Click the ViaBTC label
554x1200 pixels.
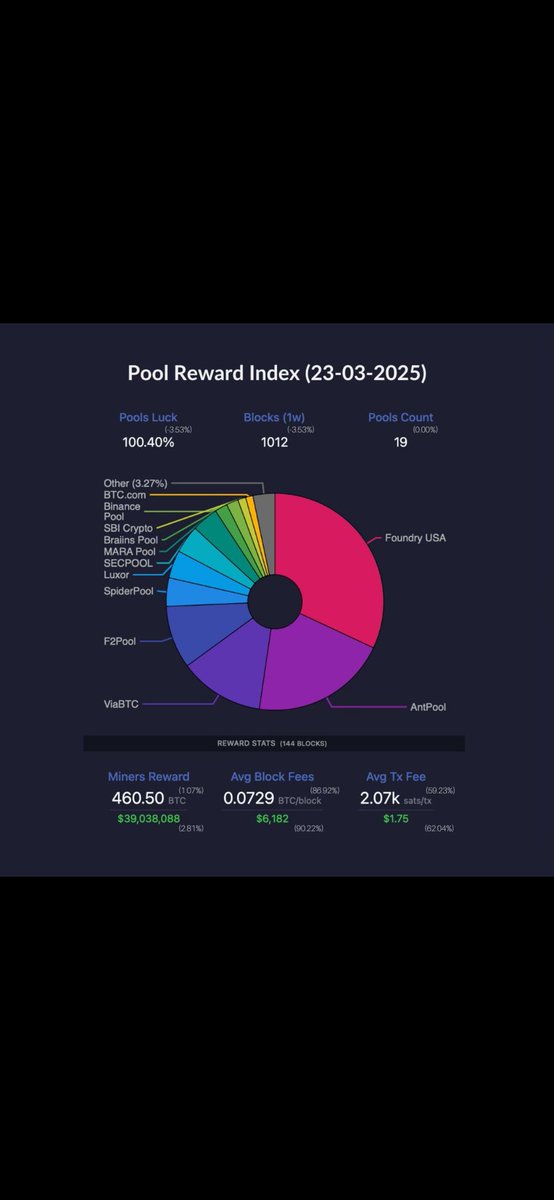(121, 705)
